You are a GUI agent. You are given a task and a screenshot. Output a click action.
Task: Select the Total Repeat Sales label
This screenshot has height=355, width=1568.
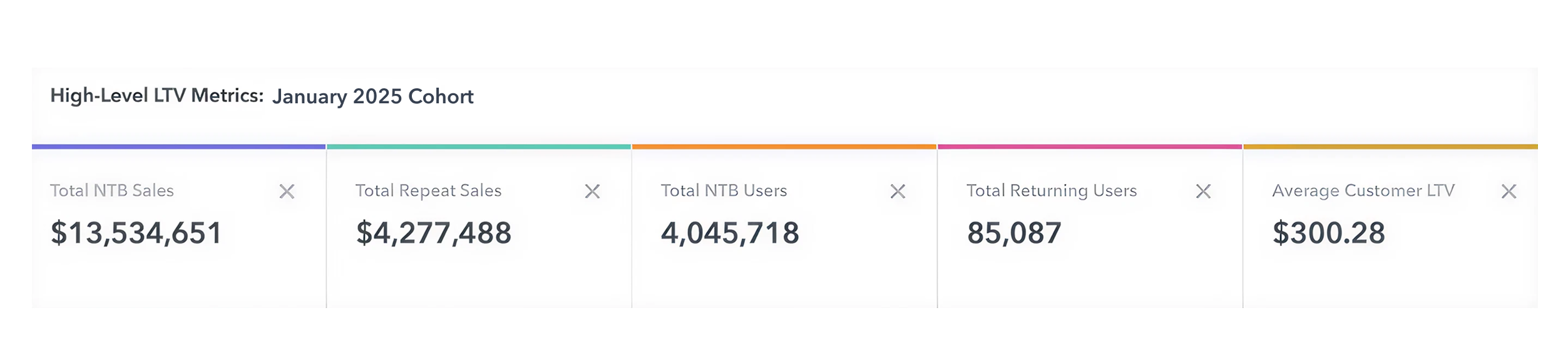(x=428, y=191)
